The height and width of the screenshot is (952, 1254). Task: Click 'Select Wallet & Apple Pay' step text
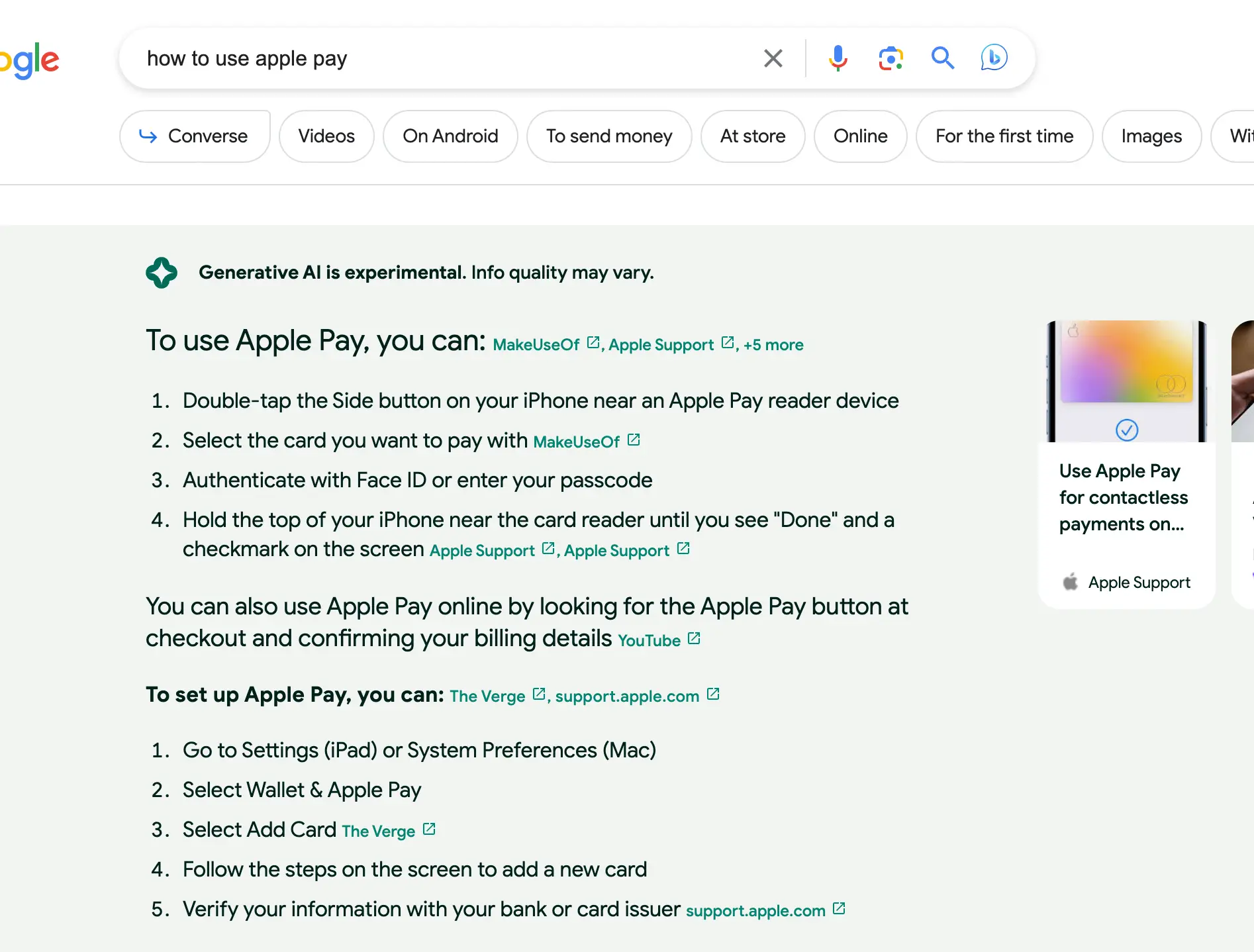click(302, 790)
